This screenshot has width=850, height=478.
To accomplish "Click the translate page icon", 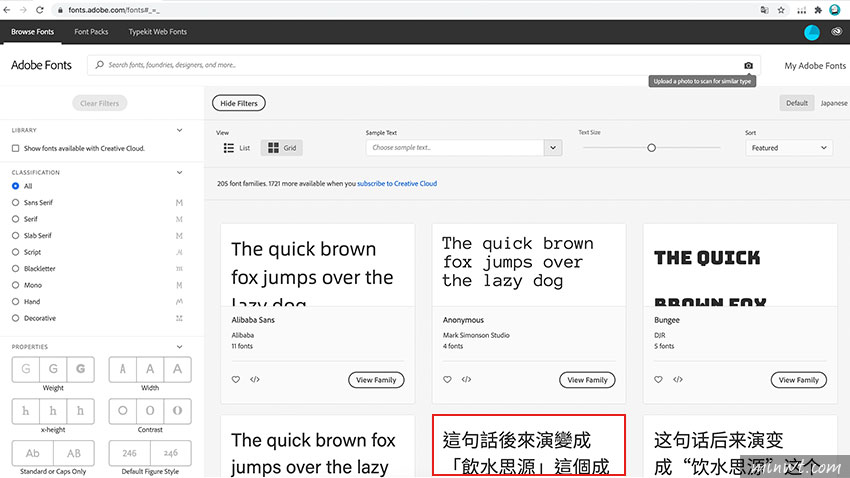I will point(764,10).
